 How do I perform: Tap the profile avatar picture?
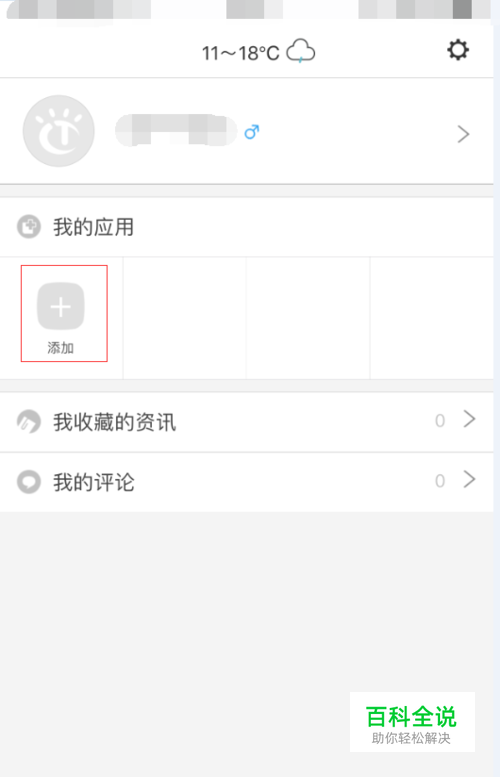(59, 131)
